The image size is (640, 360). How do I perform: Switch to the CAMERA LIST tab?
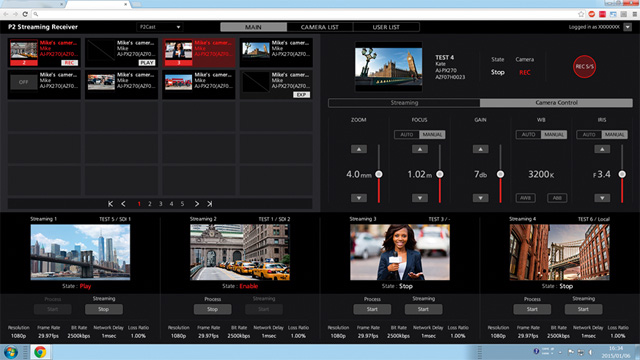click(x=320, y=27)
